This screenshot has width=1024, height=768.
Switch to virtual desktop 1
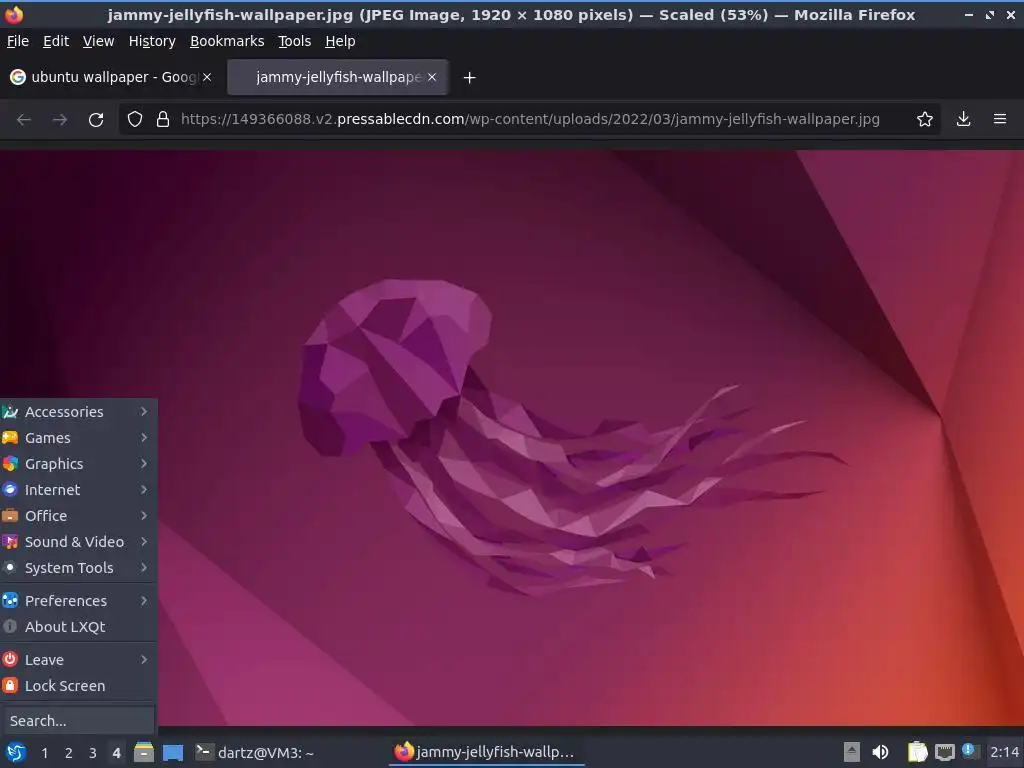coord(44,753)
